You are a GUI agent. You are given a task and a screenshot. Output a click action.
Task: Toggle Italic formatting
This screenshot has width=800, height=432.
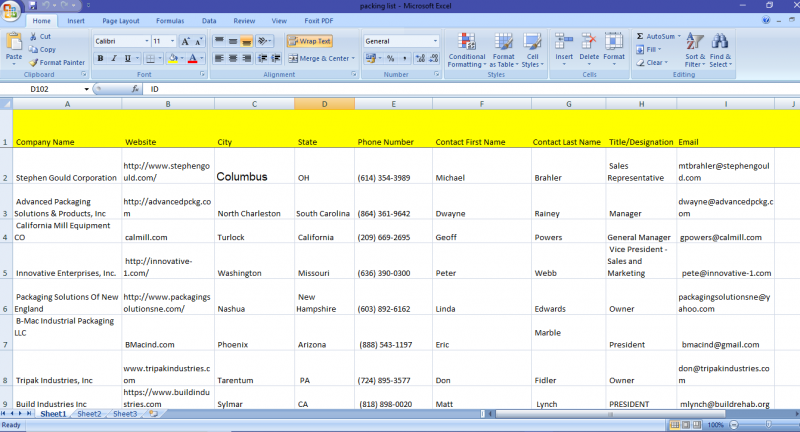114,58
